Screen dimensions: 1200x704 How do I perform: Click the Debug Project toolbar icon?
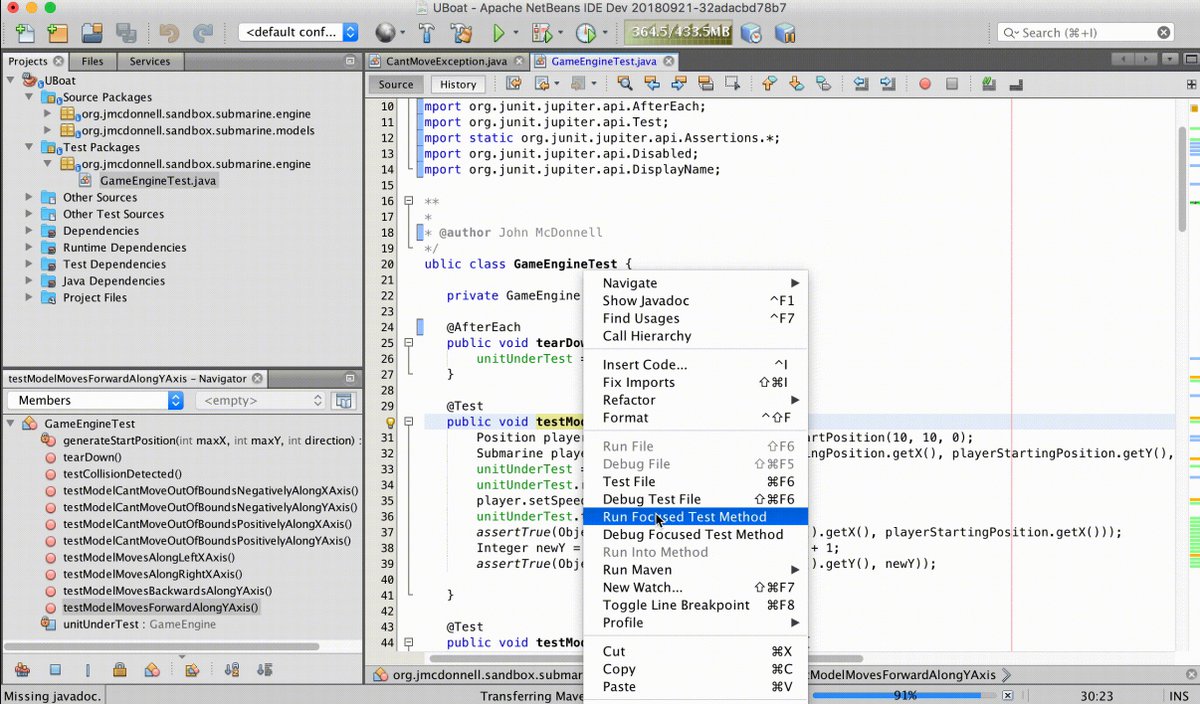pos(541,32)
